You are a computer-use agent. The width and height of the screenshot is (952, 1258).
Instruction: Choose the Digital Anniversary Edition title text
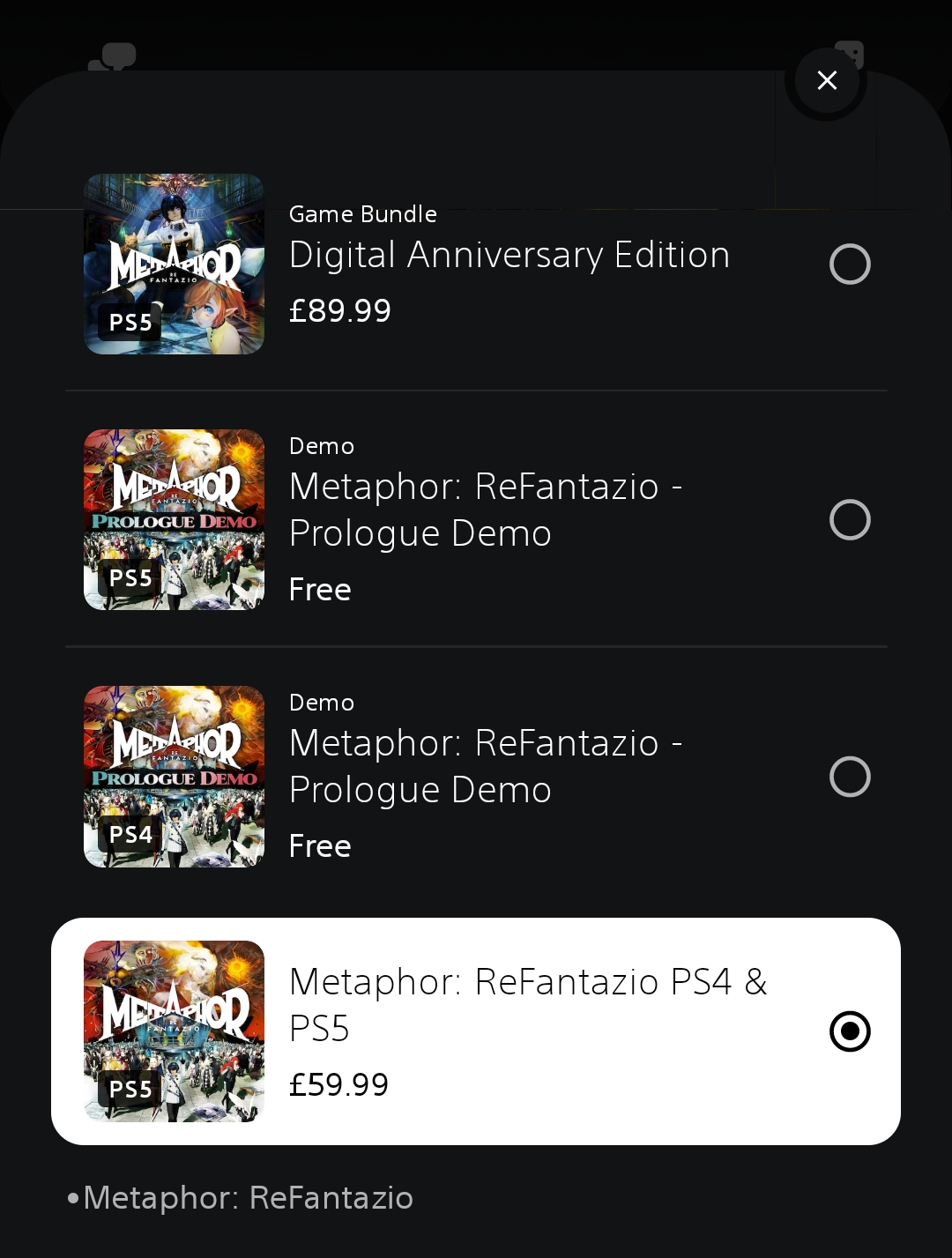509,256
